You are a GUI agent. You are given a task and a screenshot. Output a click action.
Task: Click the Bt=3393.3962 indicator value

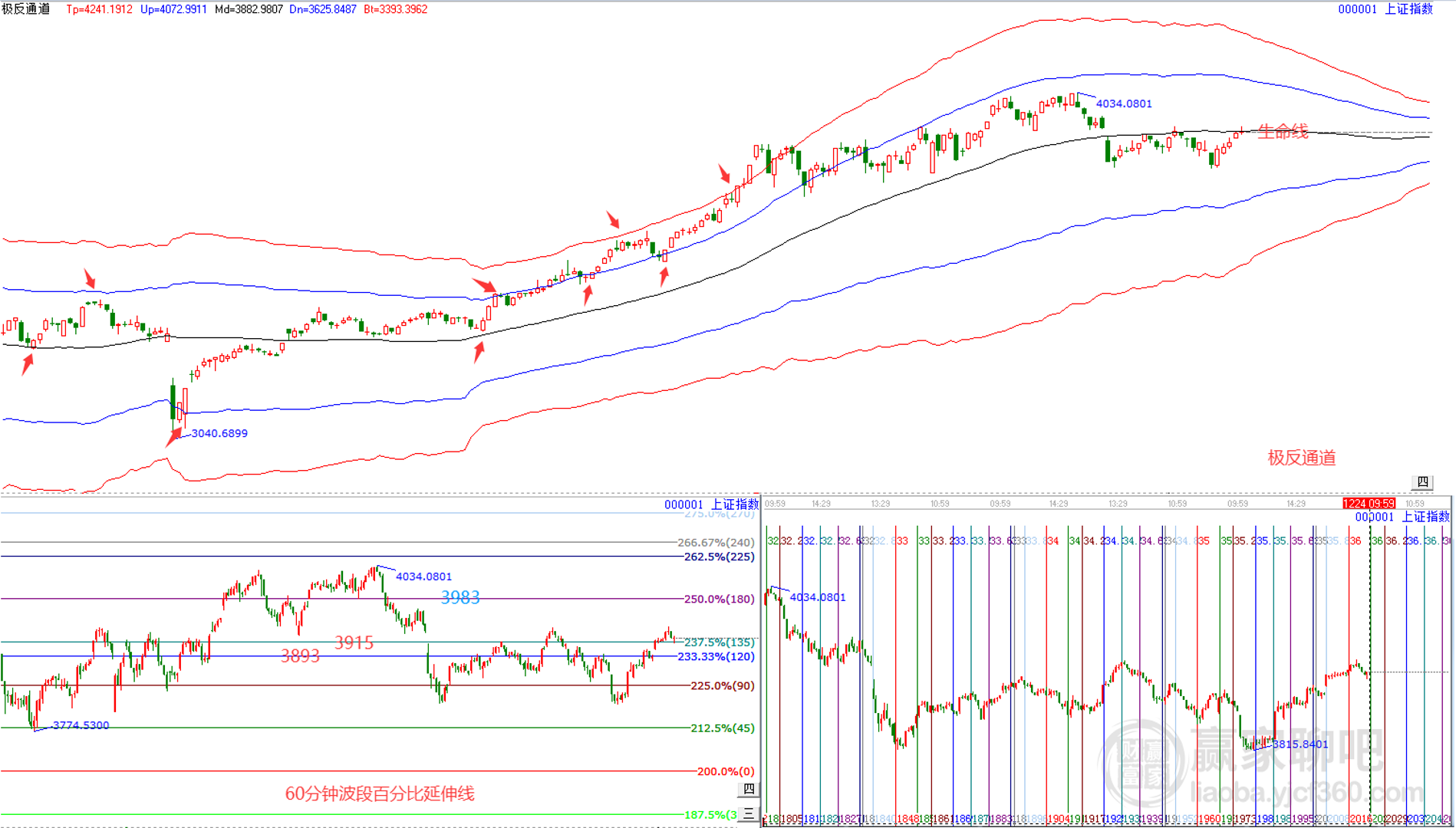pos(396,9)
